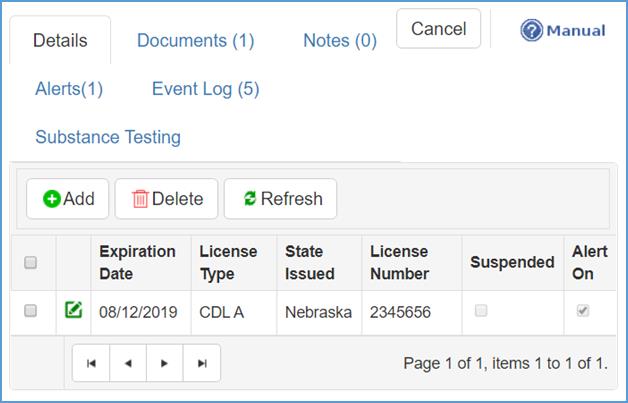Open the Substance Testing tab
This screenshot has height=403, width=628.
(x=108, y=137)
